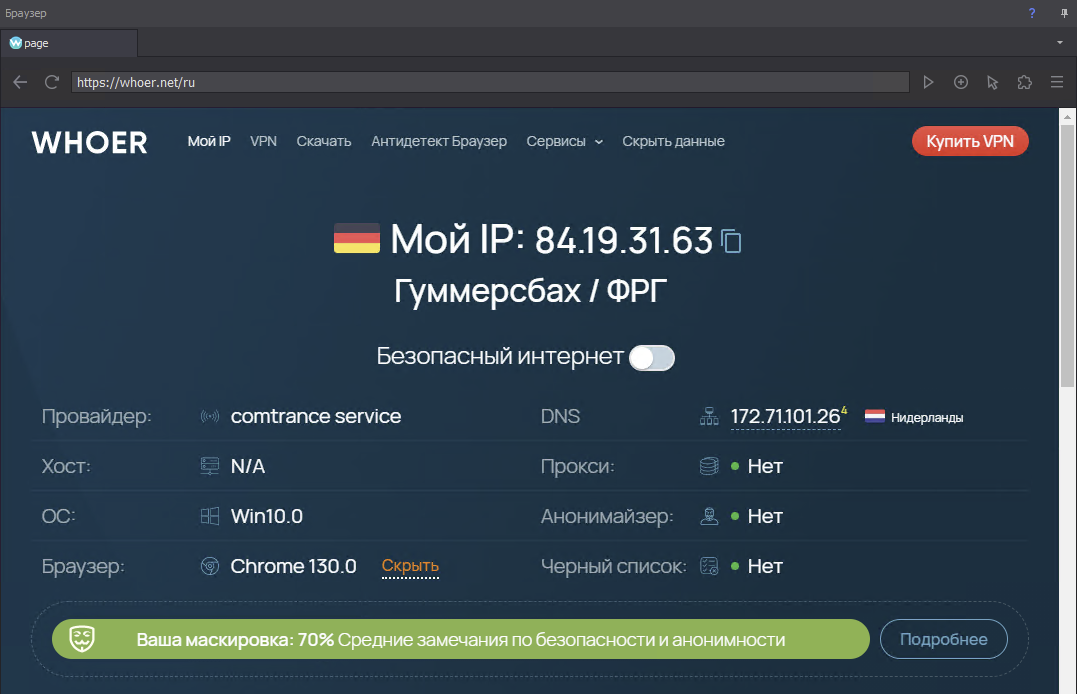Click the blacklist checklist icon

709,566
